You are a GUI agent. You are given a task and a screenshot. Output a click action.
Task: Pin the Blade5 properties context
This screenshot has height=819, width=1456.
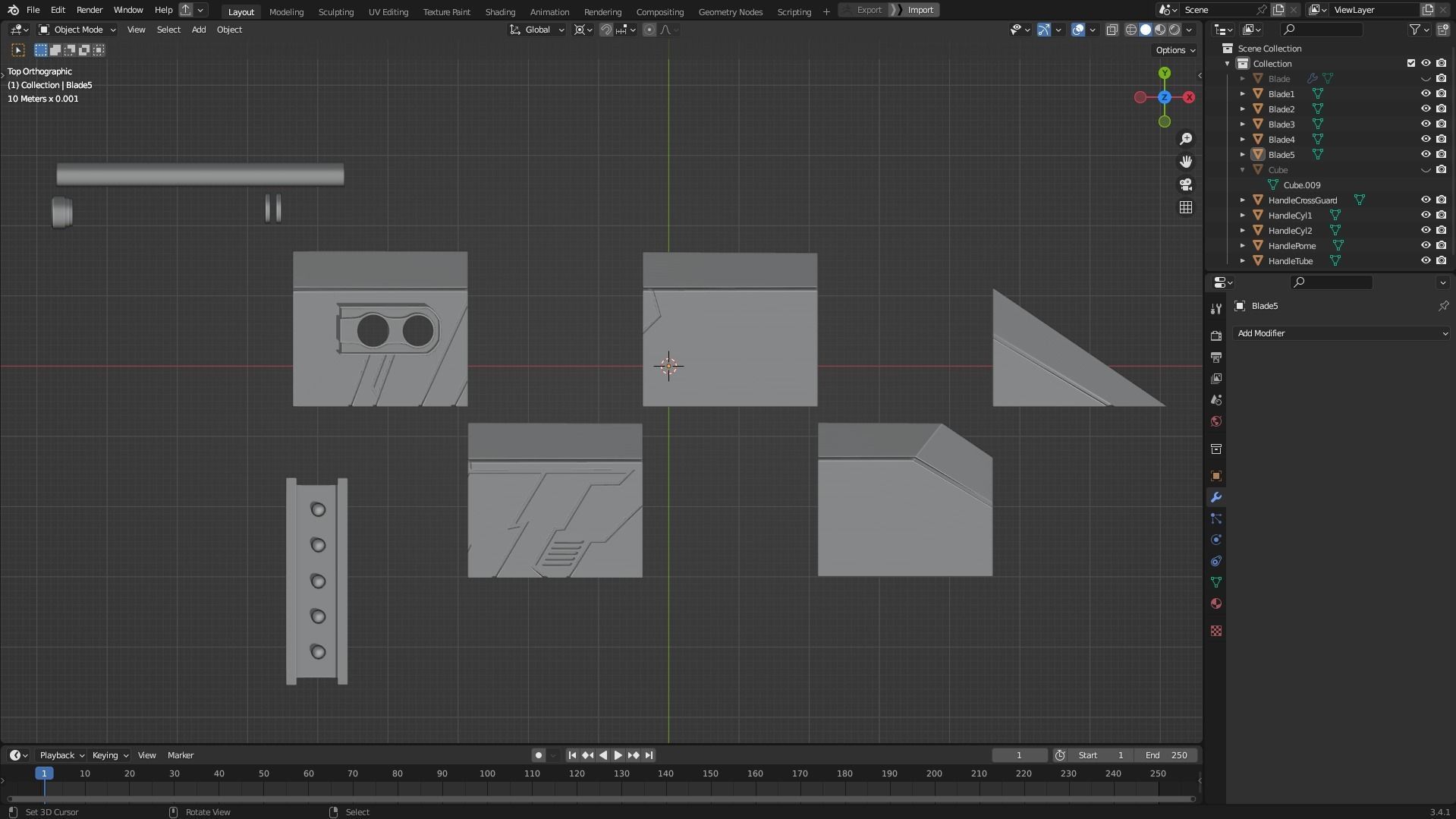coord(1443,306)
